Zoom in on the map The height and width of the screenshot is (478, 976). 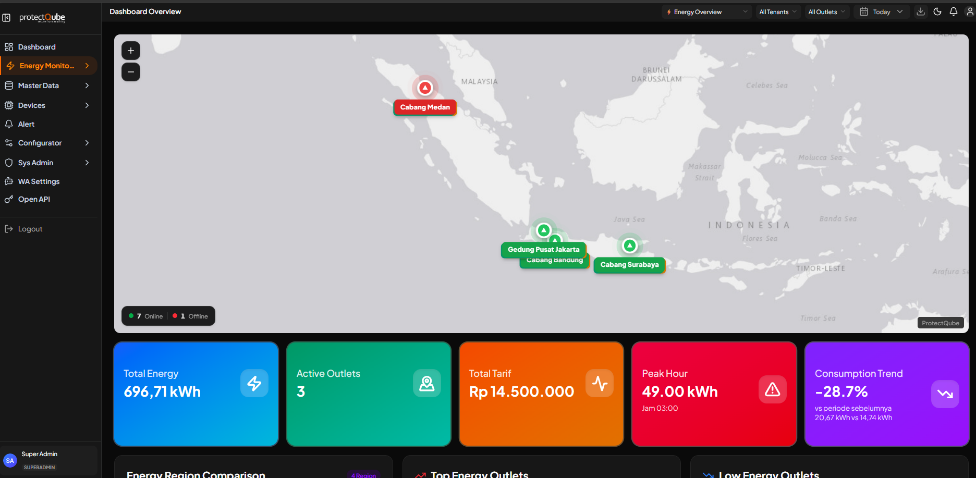(x=131, y=50)
